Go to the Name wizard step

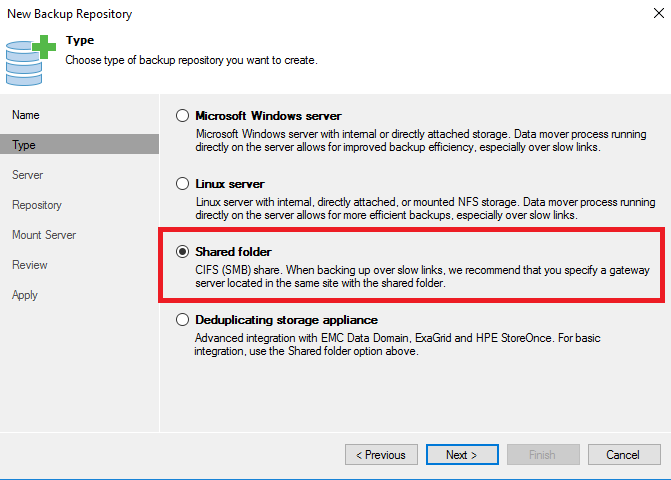click(x=26, y=115)
